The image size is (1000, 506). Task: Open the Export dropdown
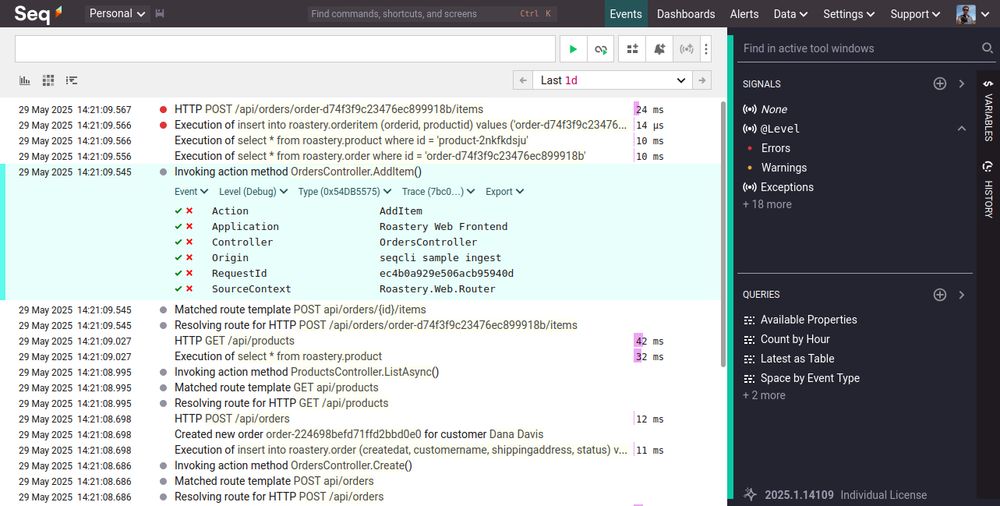coord(504,191)
